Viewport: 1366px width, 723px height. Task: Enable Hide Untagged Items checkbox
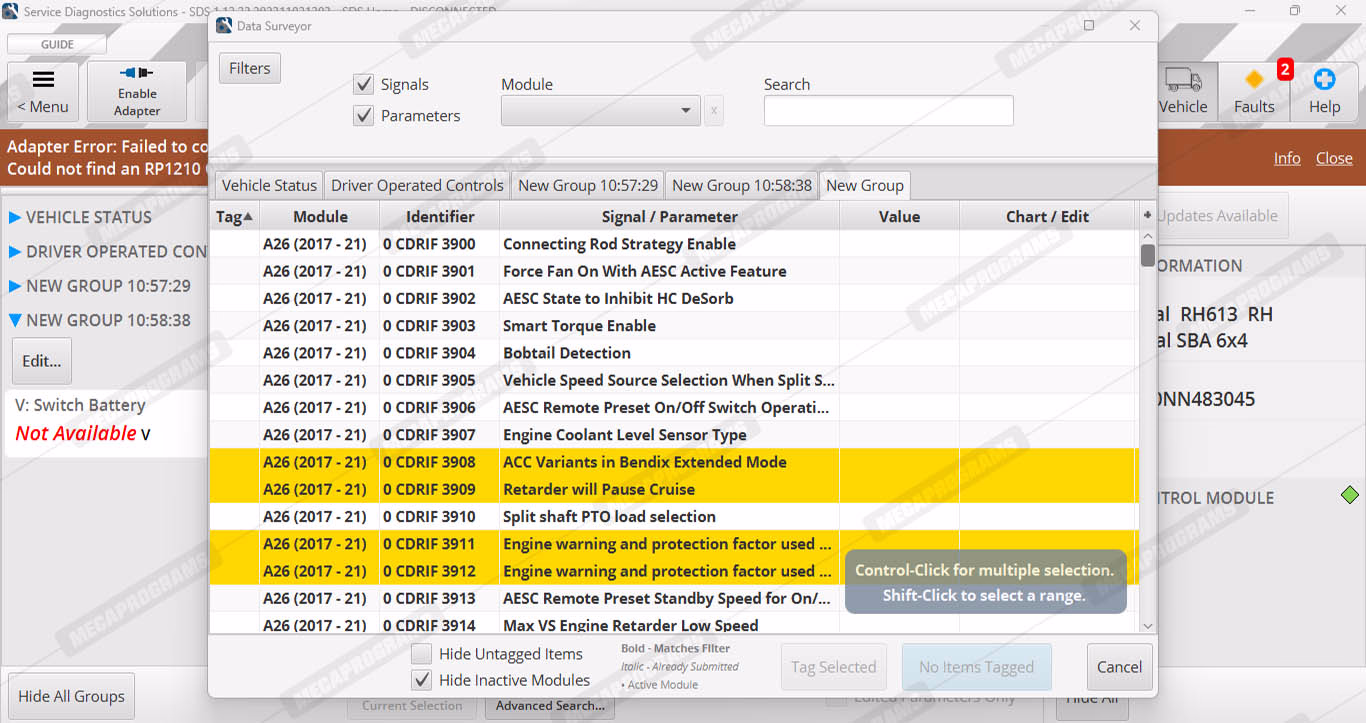[x=422, y=654]
